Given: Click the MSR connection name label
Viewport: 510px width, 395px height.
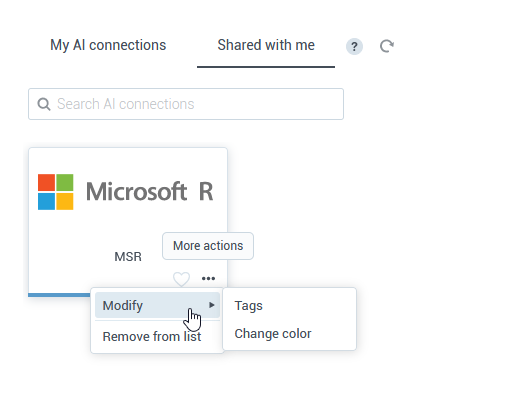Looking at the screenshot, I should pos(128,257).
